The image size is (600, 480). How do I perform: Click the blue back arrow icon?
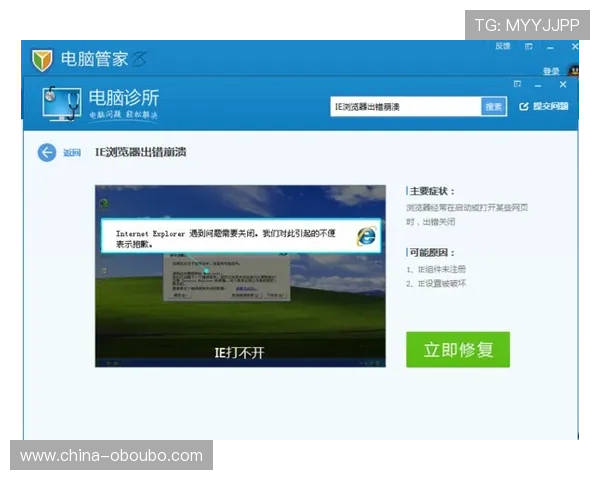coord(47,152)
